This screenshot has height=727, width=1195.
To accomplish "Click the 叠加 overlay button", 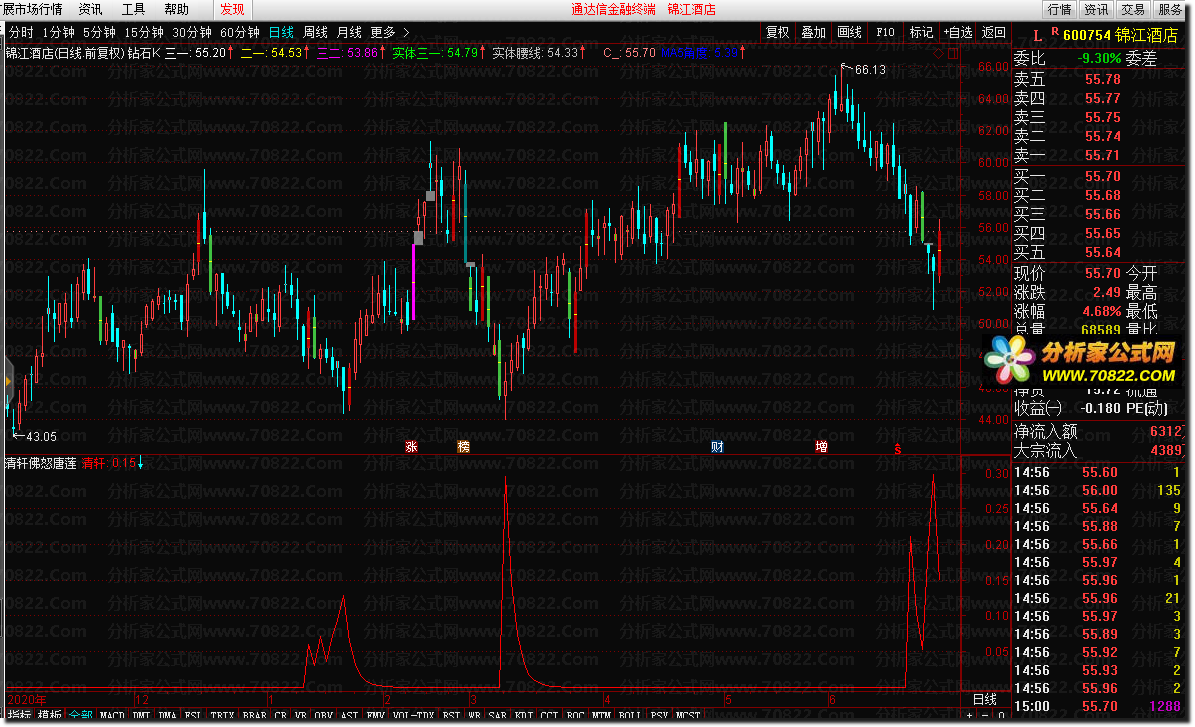I will coord(813,32).
